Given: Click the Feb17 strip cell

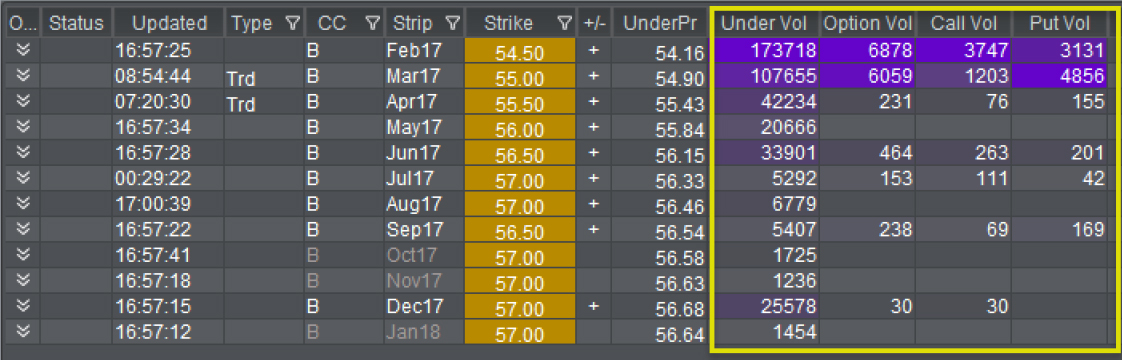Looking at the screenshot, I should [x=424, y=51].
